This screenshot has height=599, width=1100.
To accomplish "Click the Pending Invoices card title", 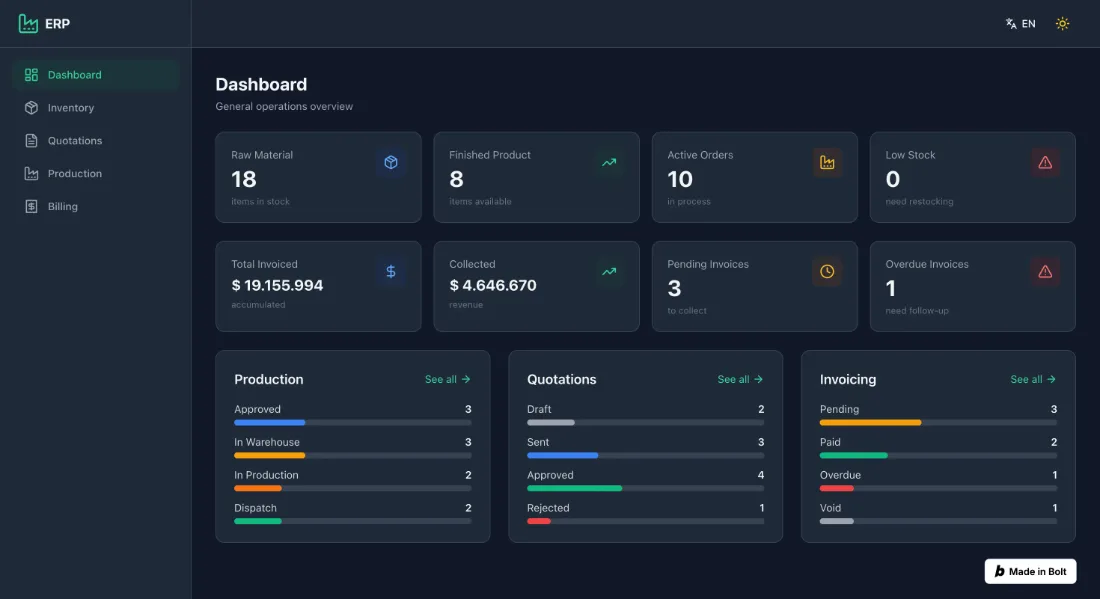I will click(708, 264).
